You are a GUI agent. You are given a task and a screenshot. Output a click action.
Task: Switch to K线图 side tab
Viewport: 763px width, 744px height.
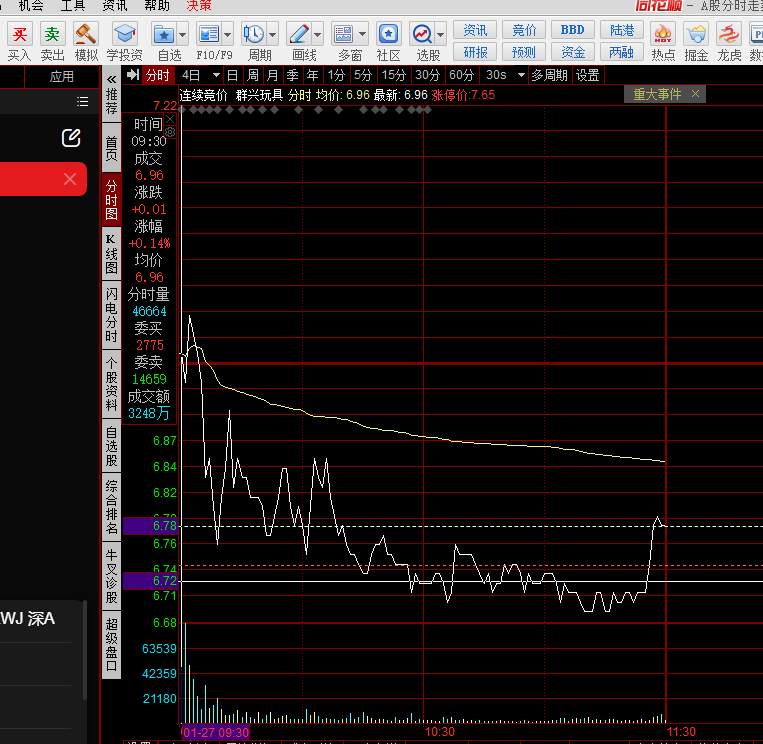111,254
